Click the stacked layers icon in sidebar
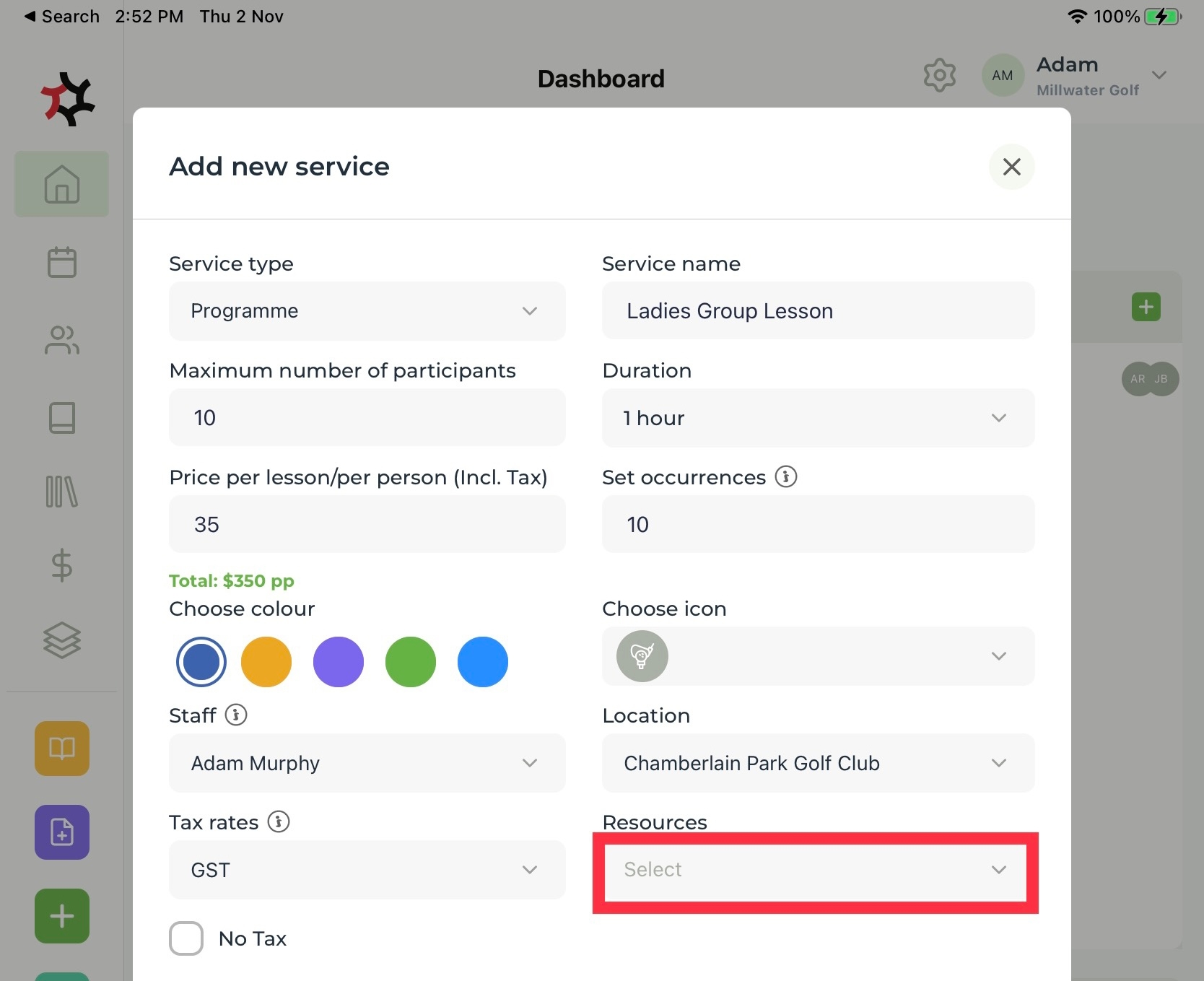Screen dimensions: 1204x981 62,640
